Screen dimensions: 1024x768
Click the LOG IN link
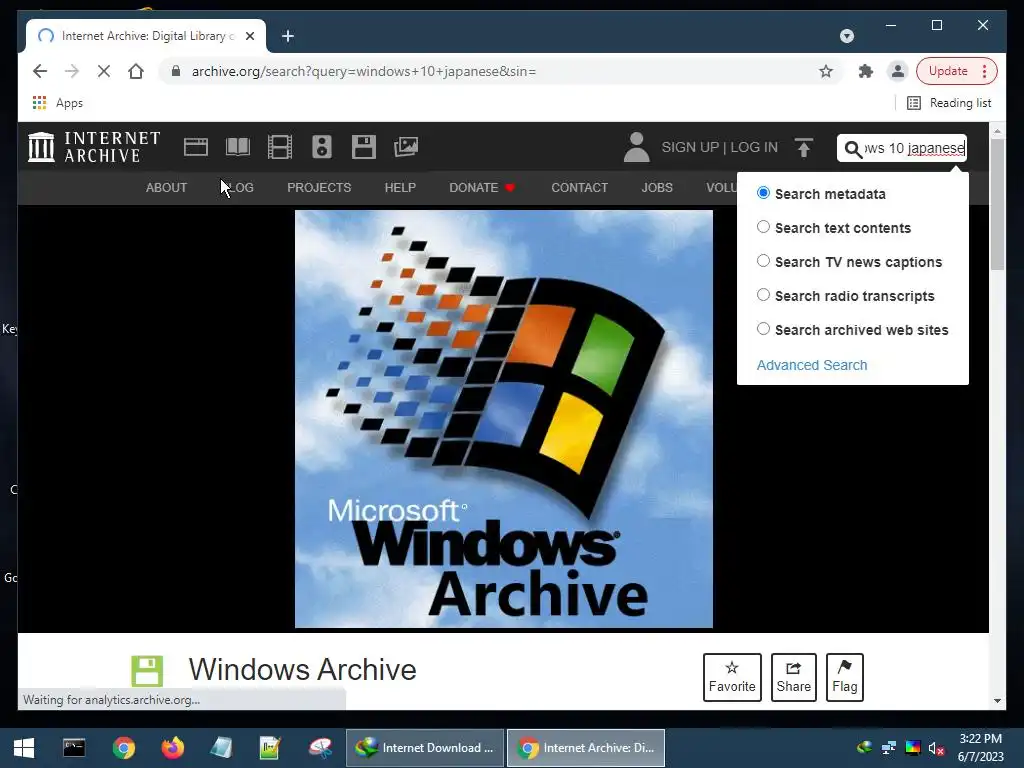point(754,148)
